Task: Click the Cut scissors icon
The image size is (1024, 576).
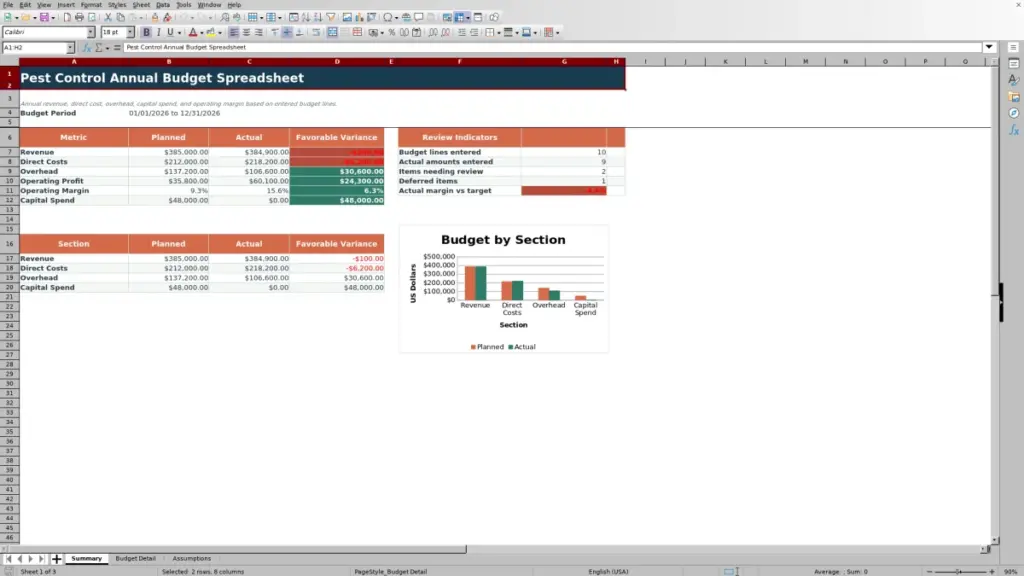Action: tap(108, 17)
